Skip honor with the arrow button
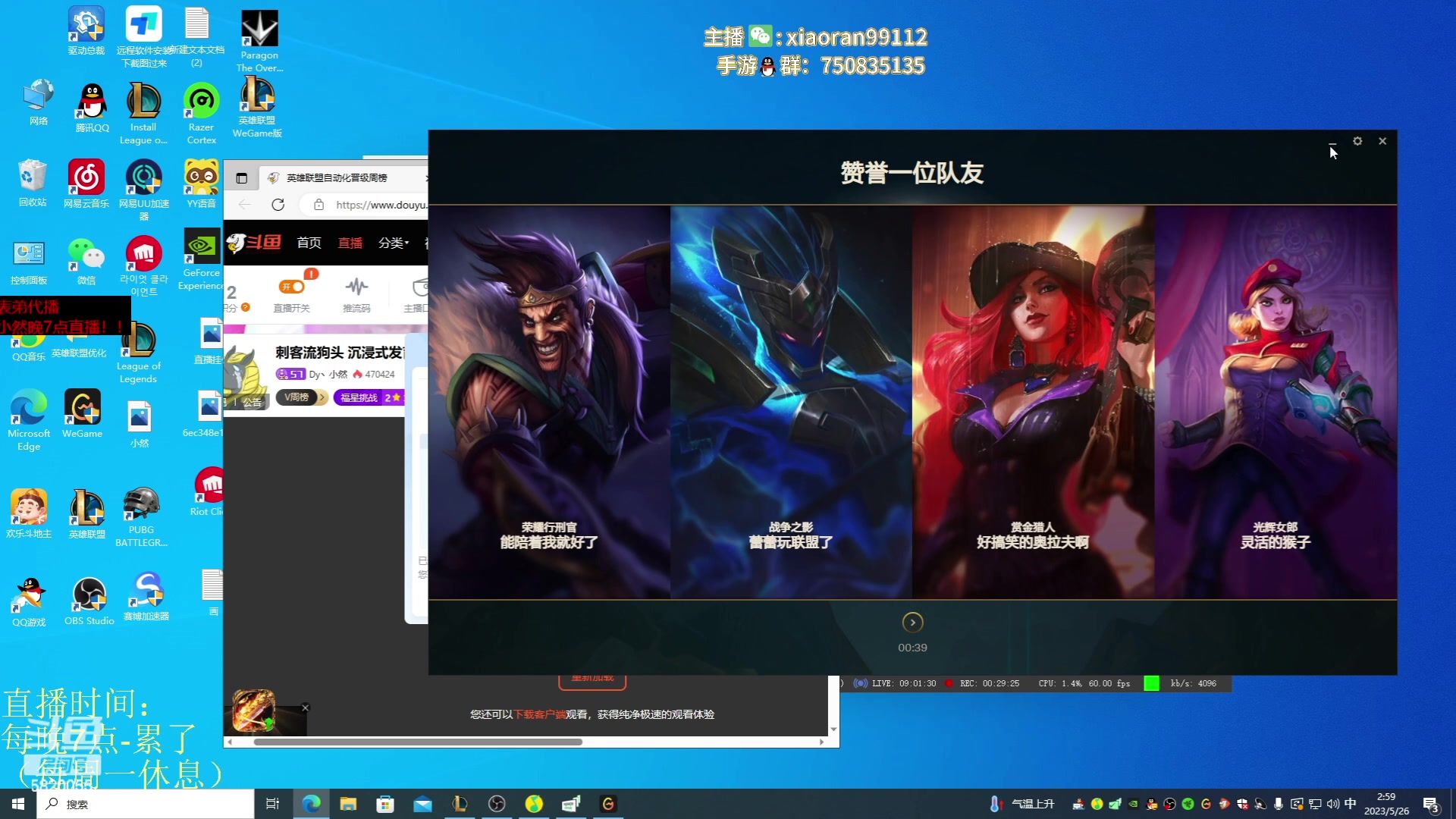Viewport: 1456px width, 819px height. coord(912,623)
